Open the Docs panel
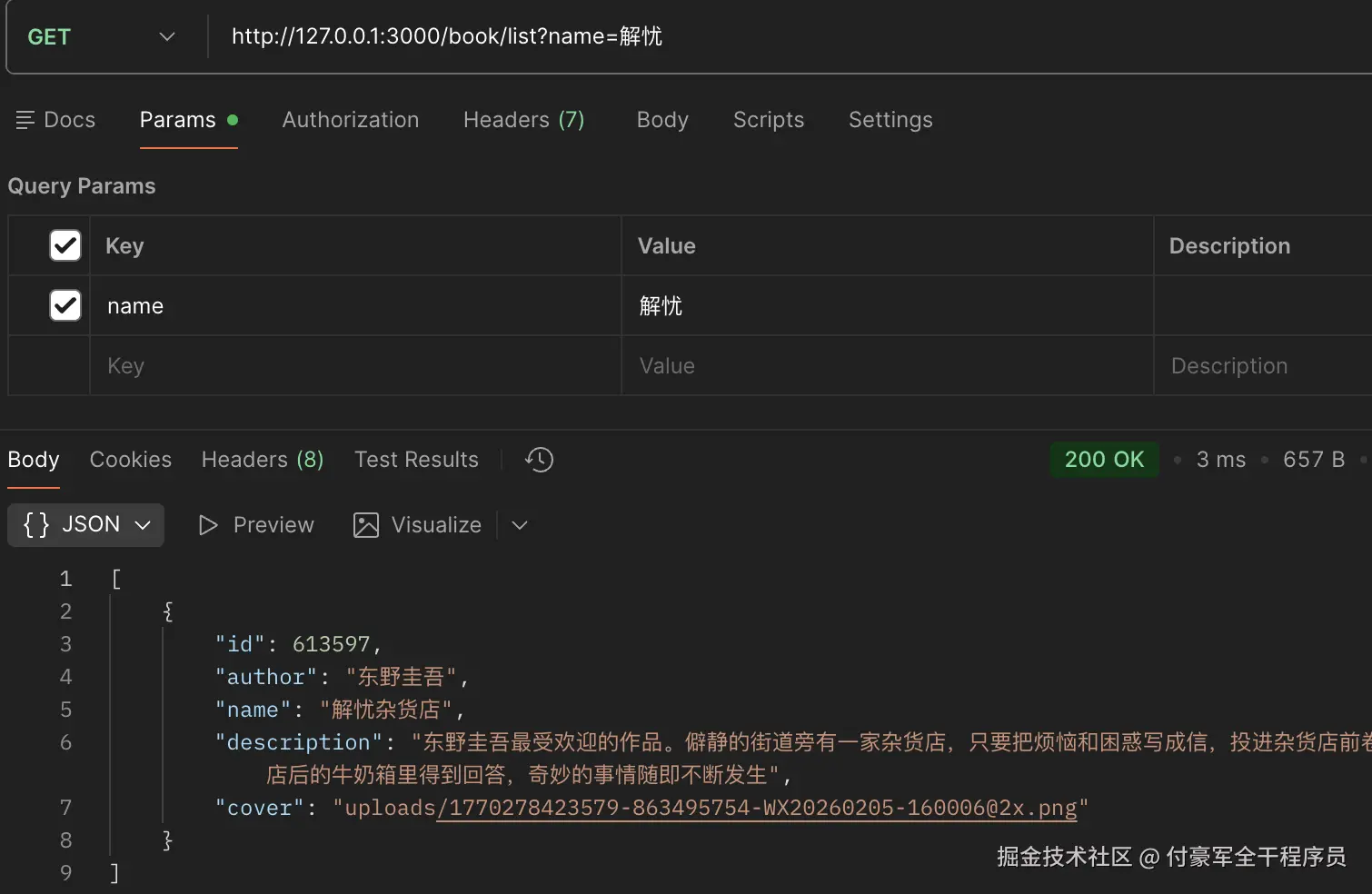Viewport: 1372px width, 894px height. (55, 120)
